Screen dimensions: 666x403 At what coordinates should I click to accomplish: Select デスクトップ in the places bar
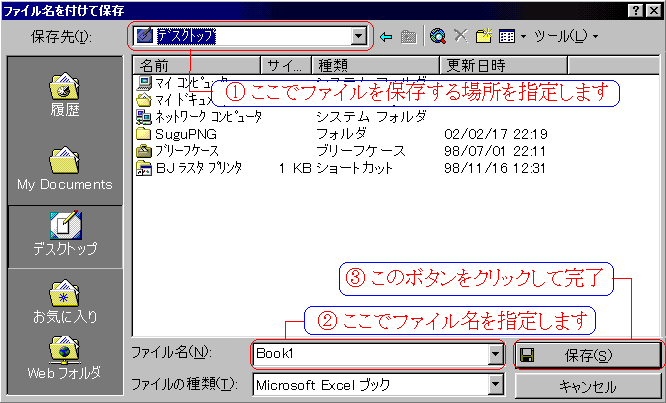click(x=65, y=237)
